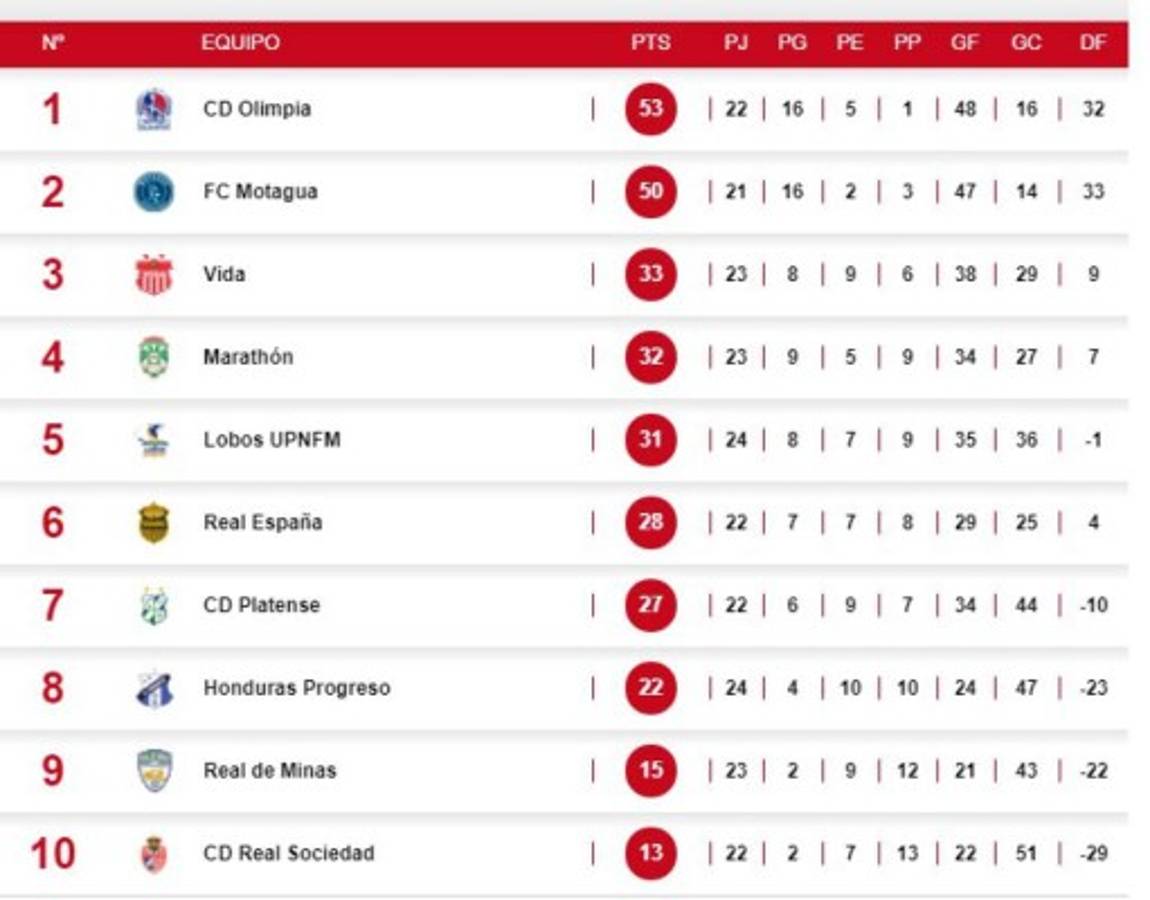
Task: Click the CD Real Sociedad team crest
Action: [154, 854]
